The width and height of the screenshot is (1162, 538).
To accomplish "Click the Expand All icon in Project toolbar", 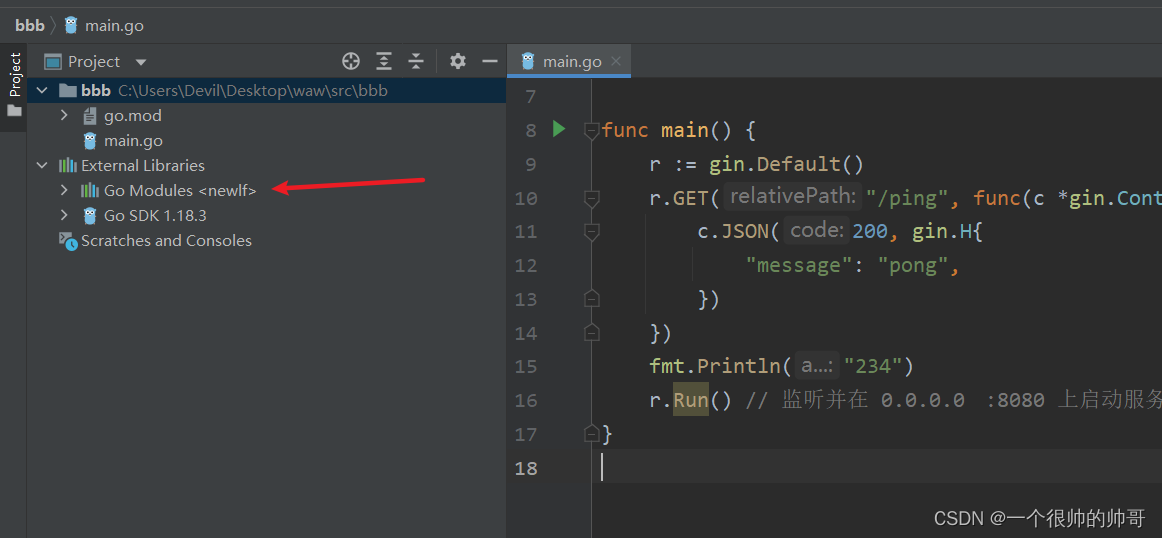I will coord(383,62).
